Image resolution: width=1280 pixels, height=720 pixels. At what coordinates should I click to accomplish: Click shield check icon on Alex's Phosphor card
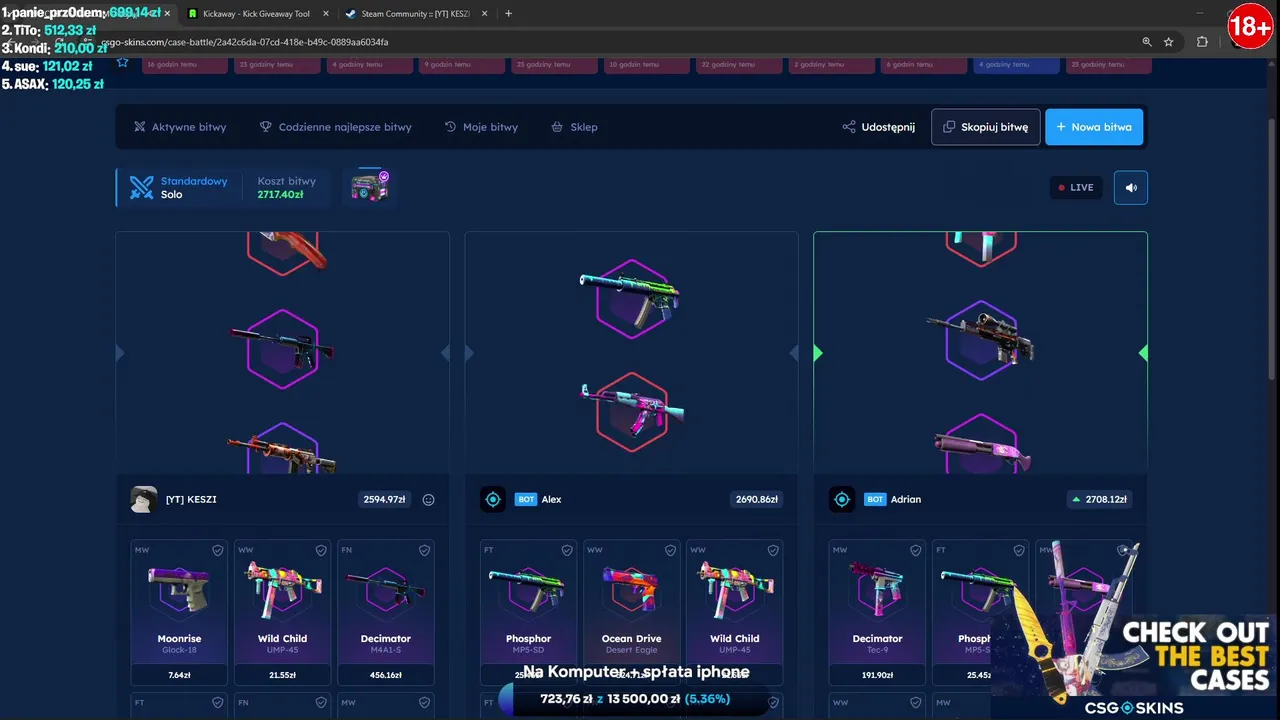(567, 550)
